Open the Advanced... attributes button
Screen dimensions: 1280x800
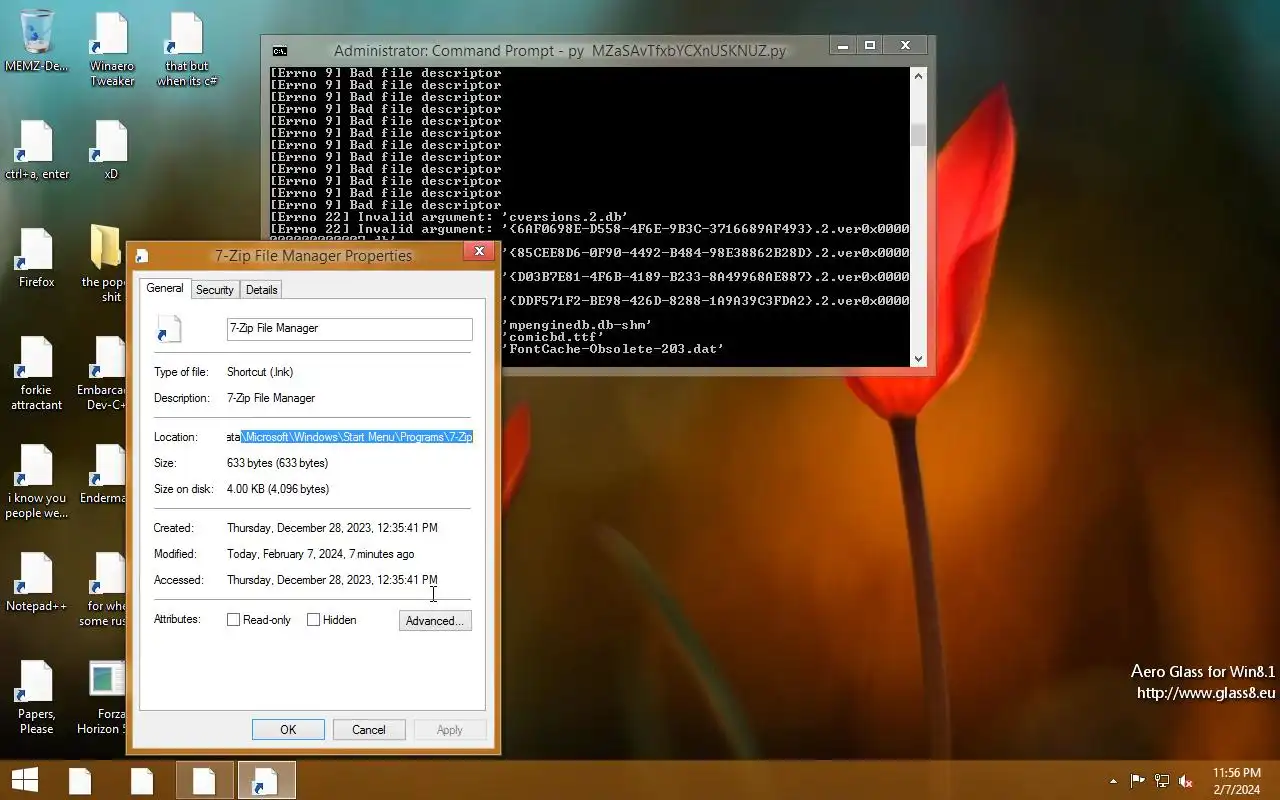(435, 621)
